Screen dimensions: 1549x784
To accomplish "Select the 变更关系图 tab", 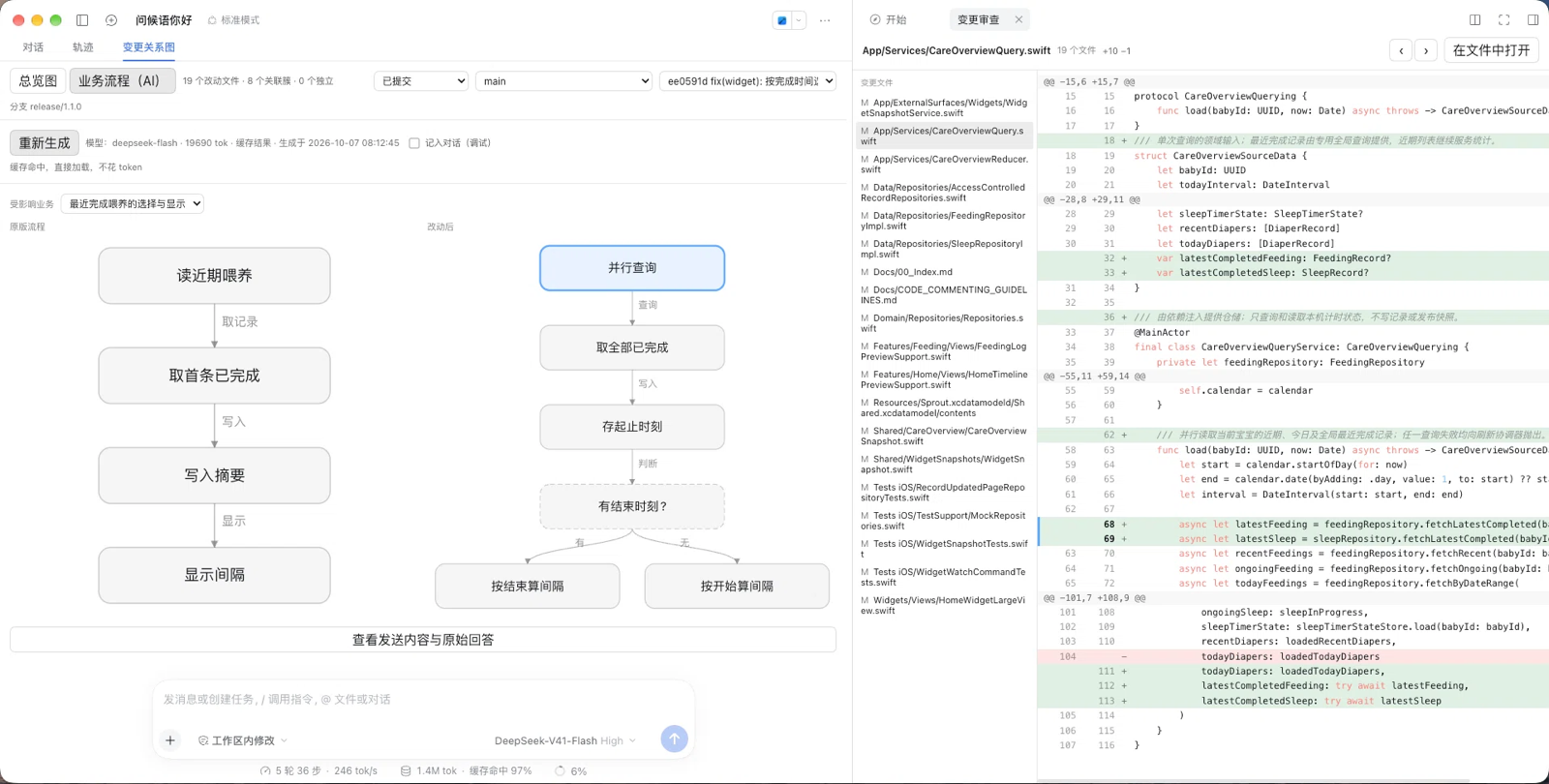I will click(148, 47).
